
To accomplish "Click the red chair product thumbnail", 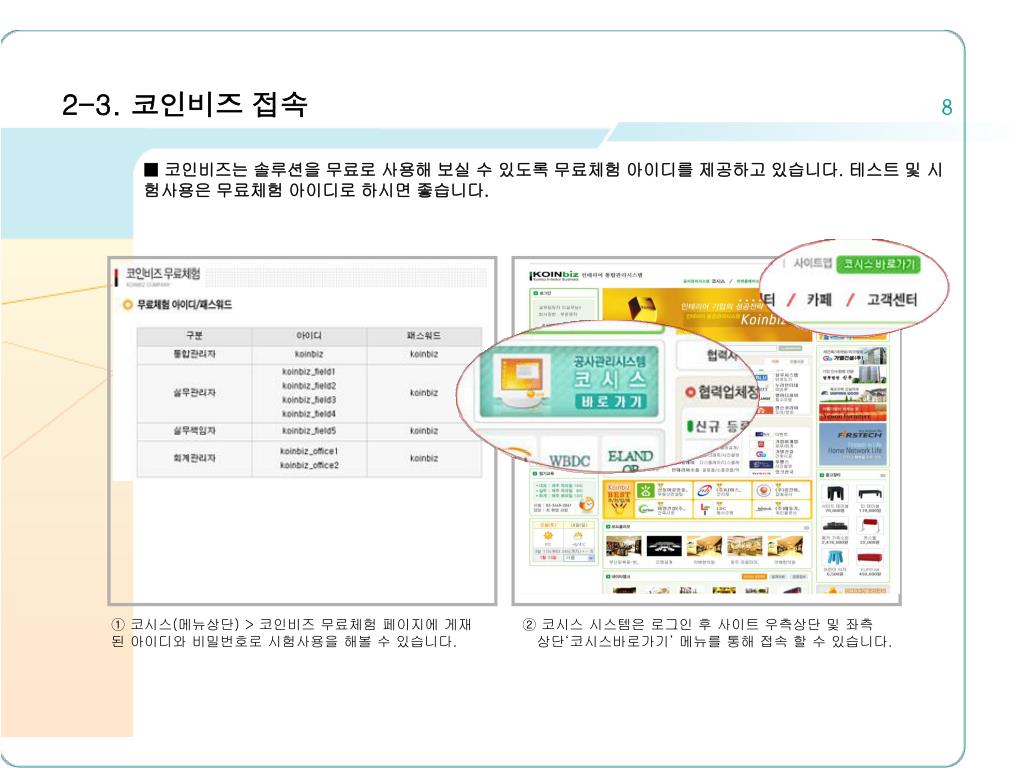I will (x=869, y=526).
